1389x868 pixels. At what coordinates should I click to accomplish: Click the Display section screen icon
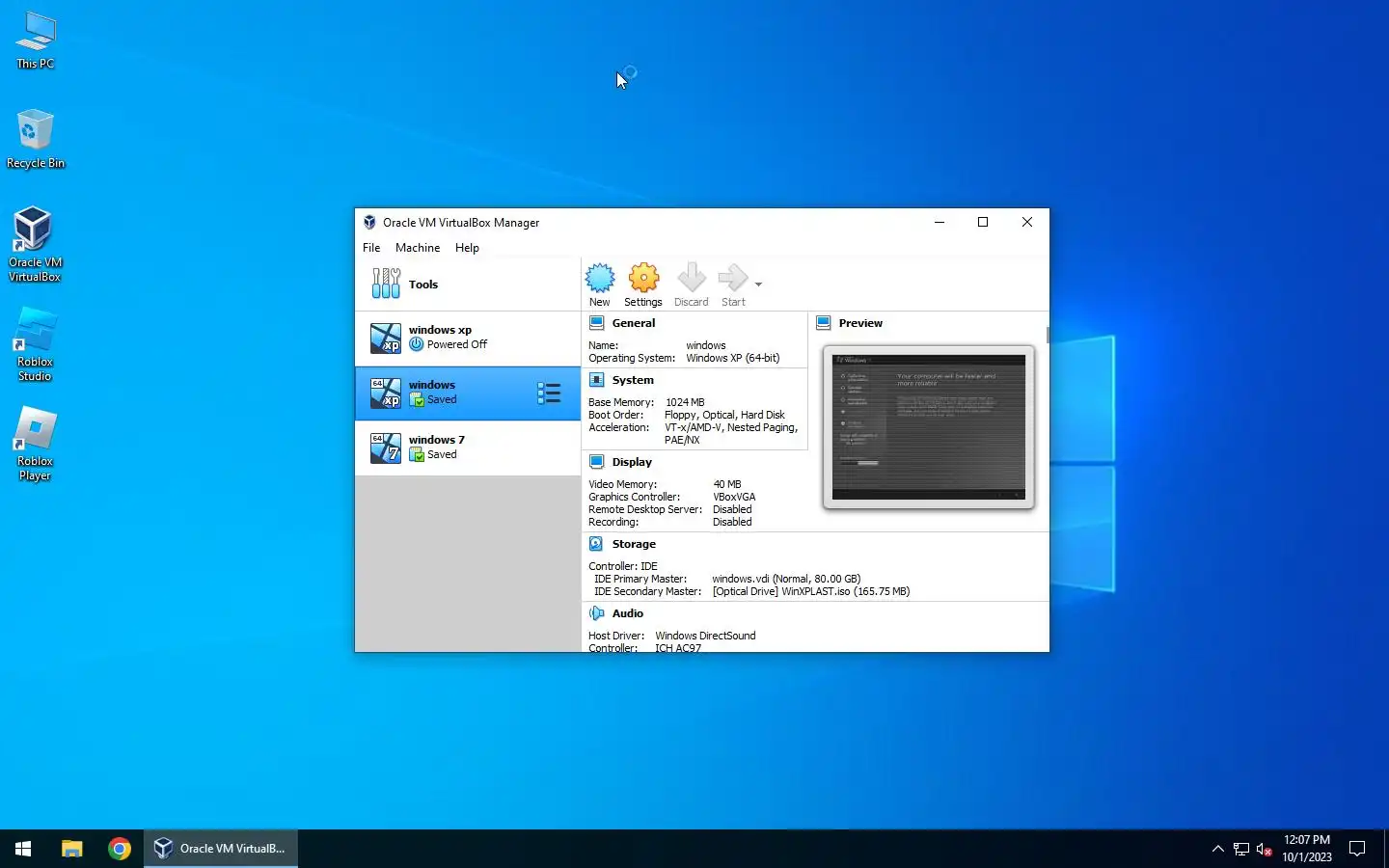(596, 462)
